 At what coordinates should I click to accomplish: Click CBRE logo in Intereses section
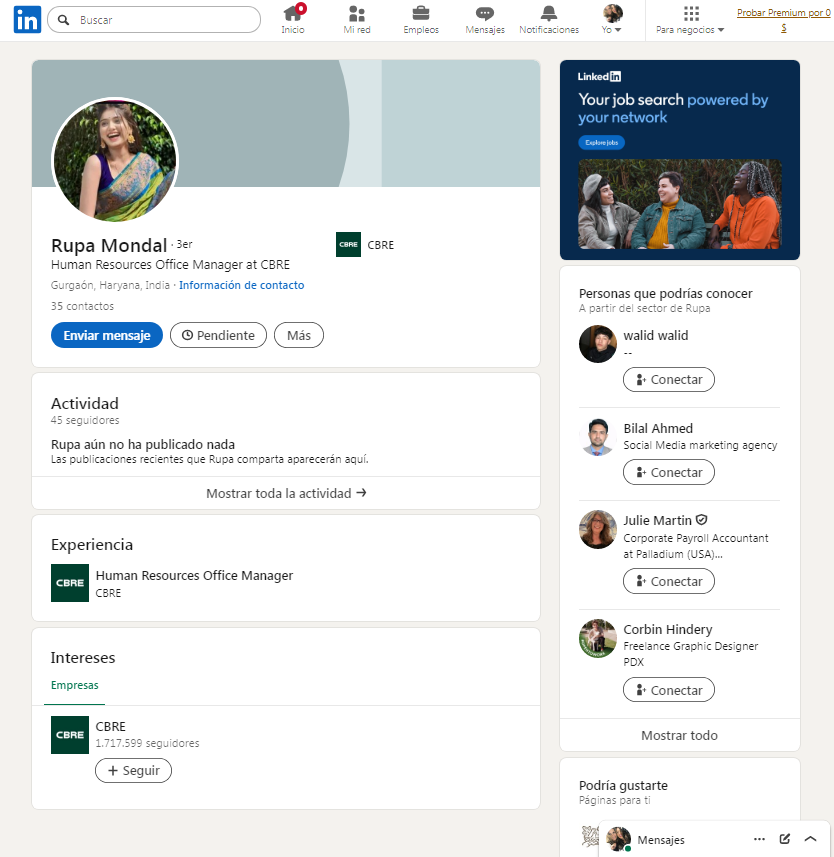click(70, 735)
